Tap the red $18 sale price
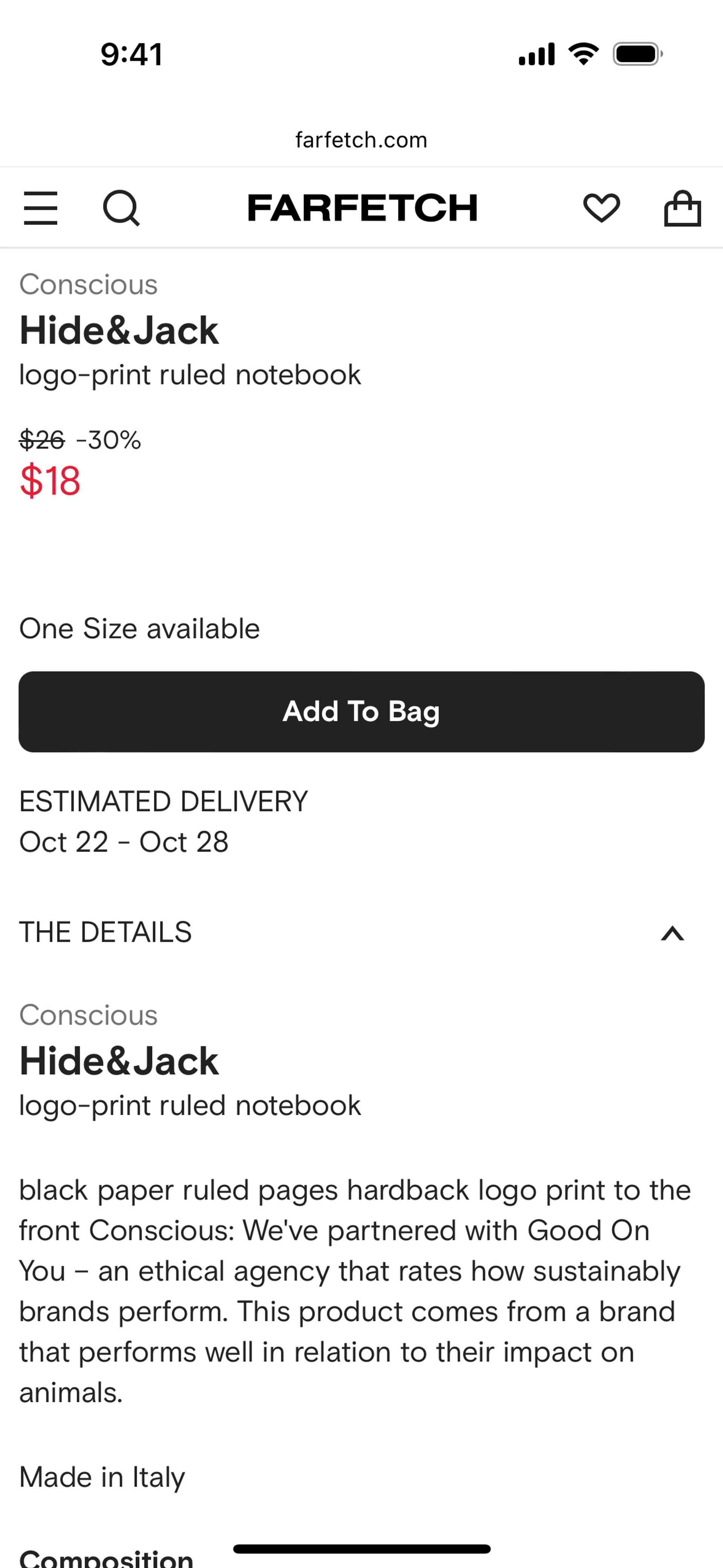 [50, 481]
